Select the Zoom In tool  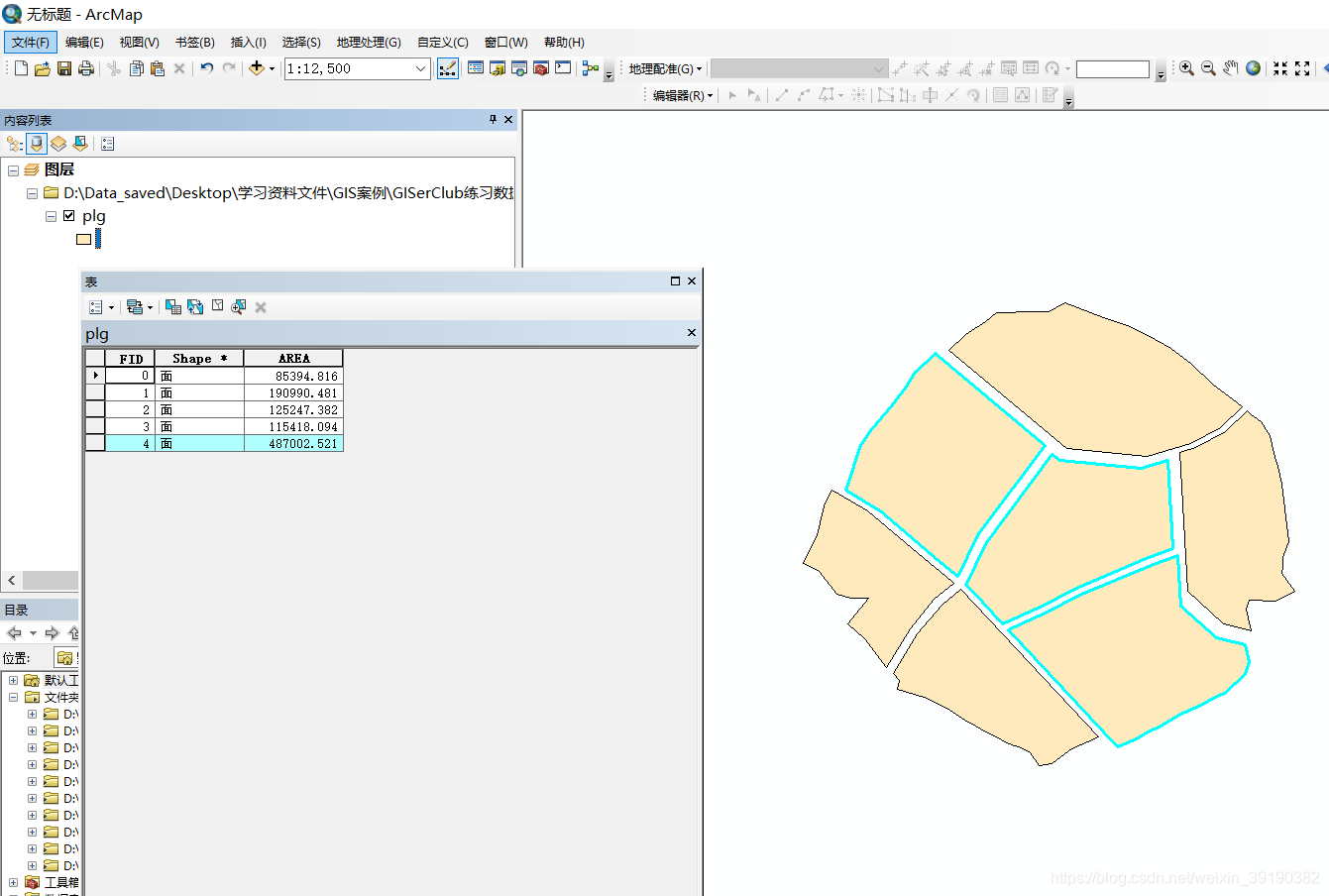tap(1186, 68)
